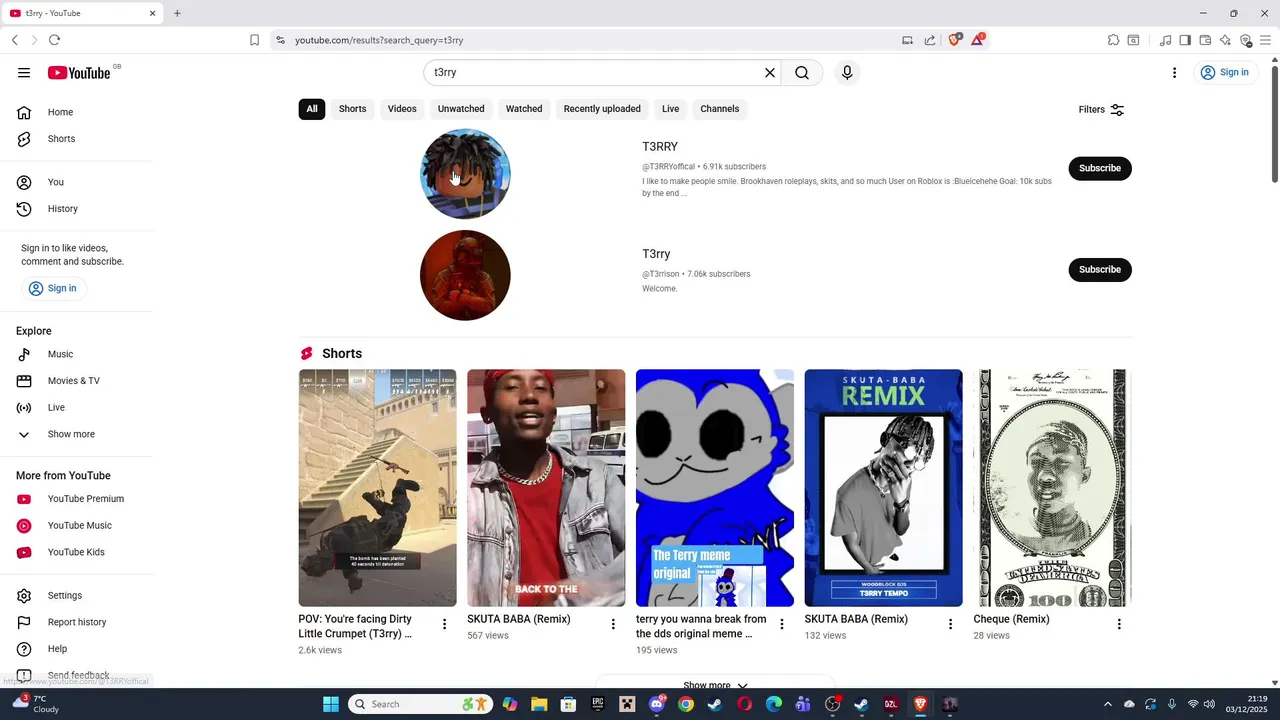1280x720 pixels.
Task: Select the Recently uploaded filter chip
Action: point(602,109)
